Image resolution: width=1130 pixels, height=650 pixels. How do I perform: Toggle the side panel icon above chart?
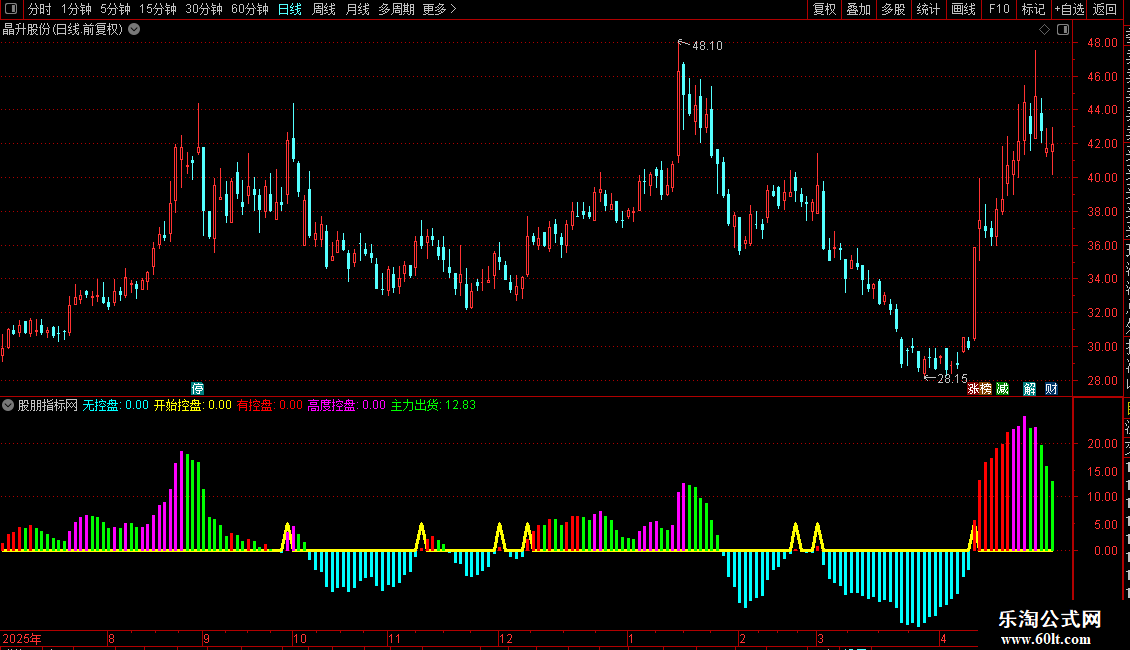[x=1063, y=30]
